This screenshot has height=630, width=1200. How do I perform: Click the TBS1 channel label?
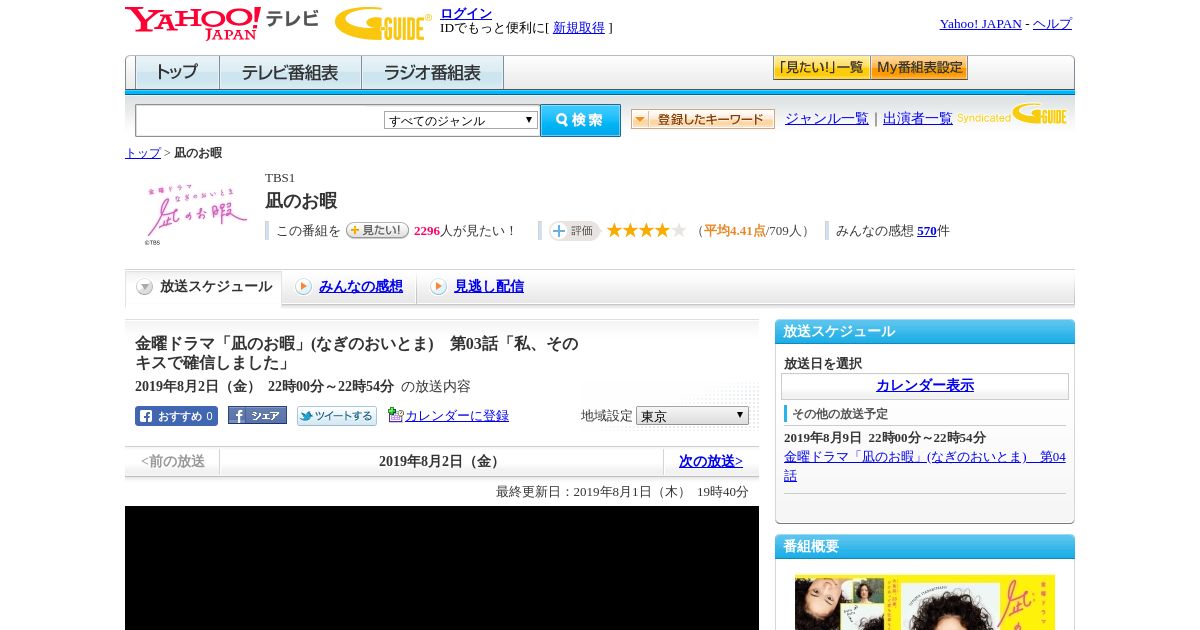coord(280,178)
